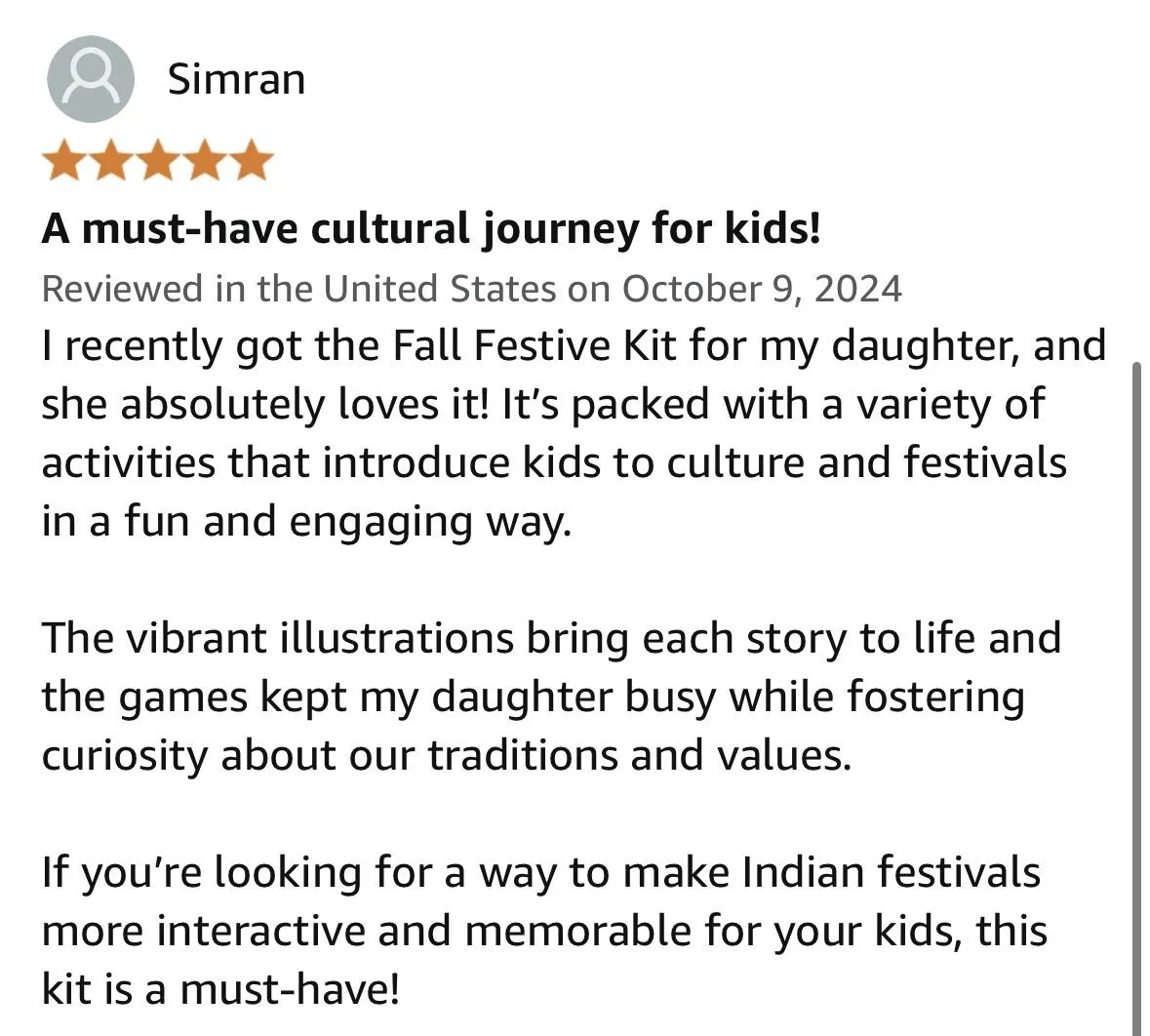Click the line 'in a fun and engaging way.'
The image size is (1150, 1036).
305,522
